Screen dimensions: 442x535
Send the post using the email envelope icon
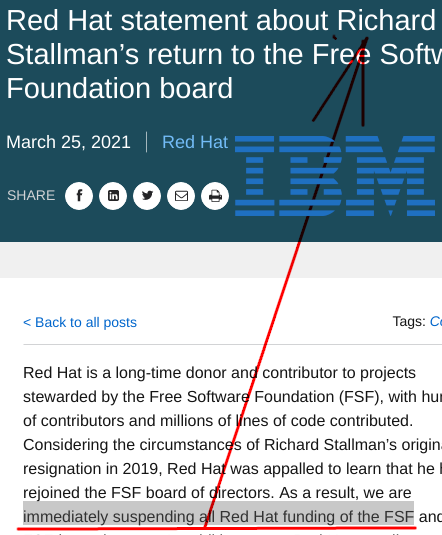(181, 196)
